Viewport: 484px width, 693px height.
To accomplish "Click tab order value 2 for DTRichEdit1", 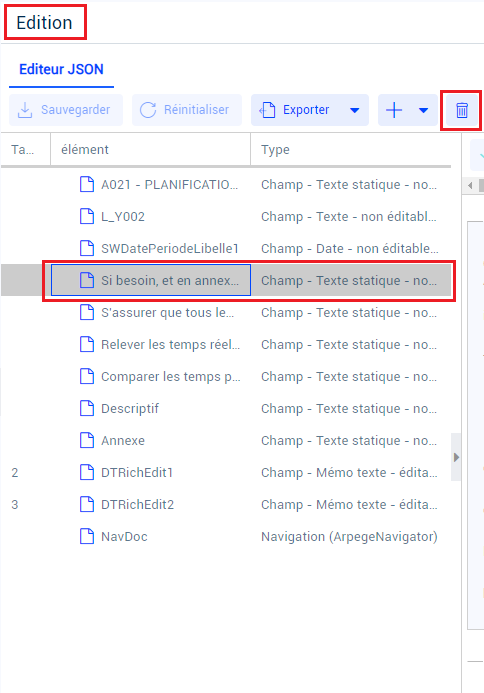I will pyautogui.click(x=15, y=472).
